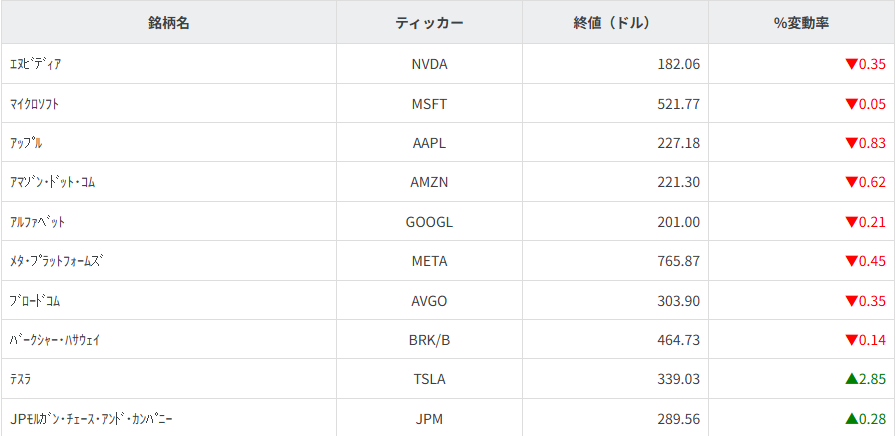
Task: Click the green up arrow in JPM row
Action: 851,418
